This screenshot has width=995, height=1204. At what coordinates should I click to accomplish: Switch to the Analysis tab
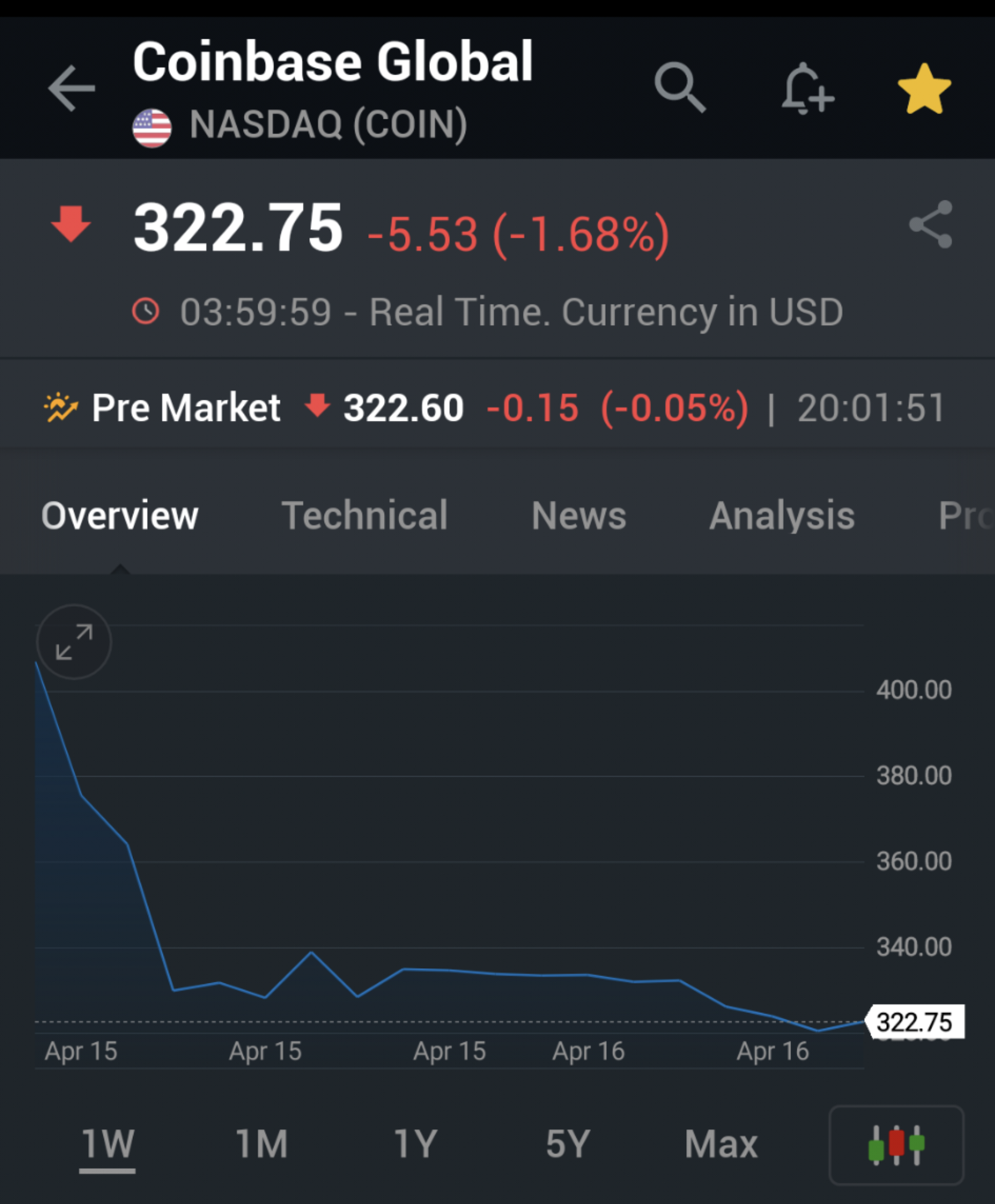pos(782,515)
